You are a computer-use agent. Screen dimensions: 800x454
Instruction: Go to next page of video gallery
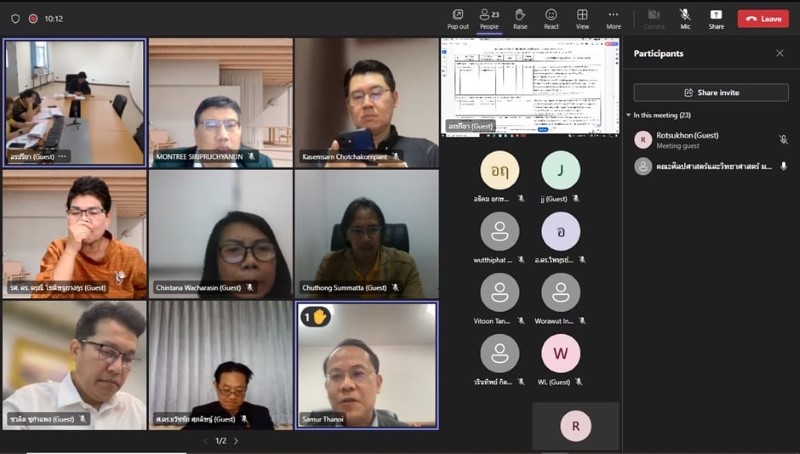click(236, 441)
